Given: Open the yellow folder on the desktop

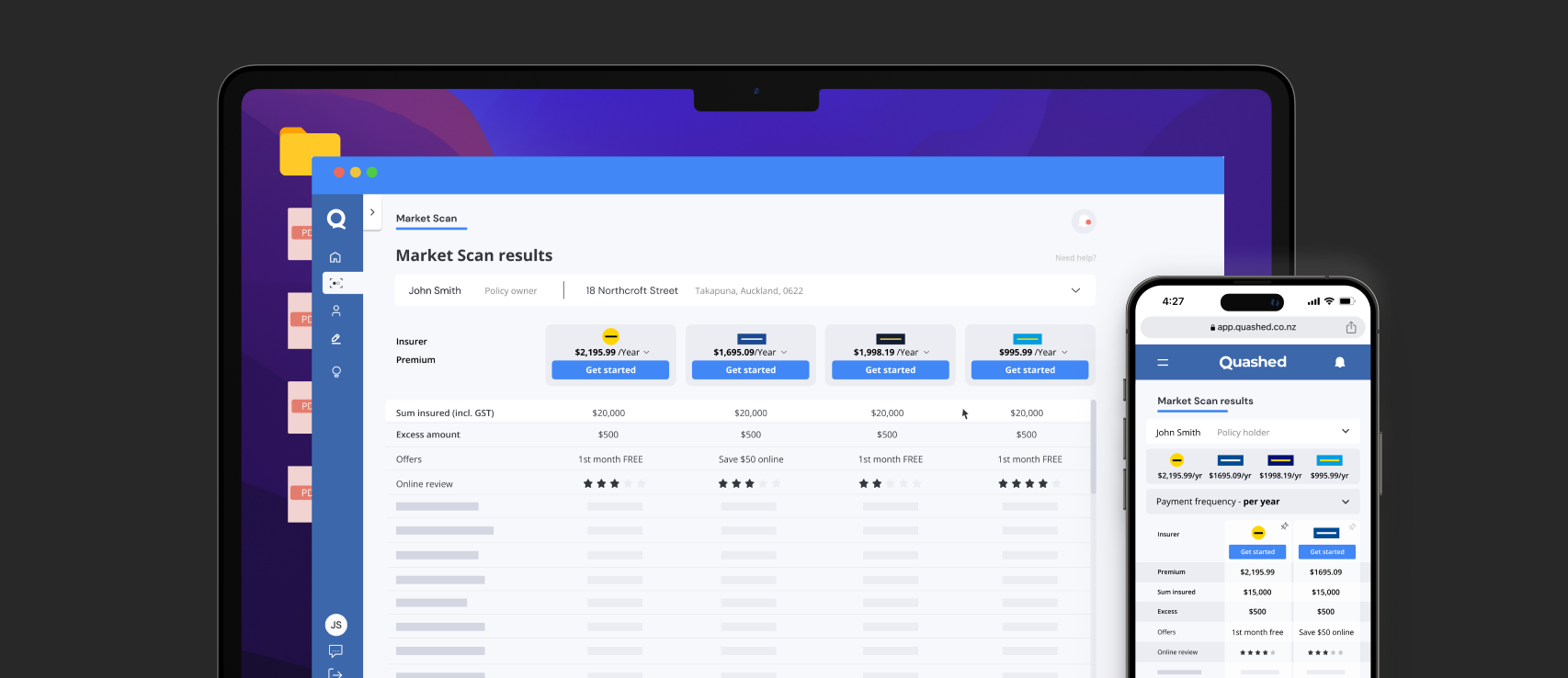Looking at the screenshot, I should tap(310, 152).
